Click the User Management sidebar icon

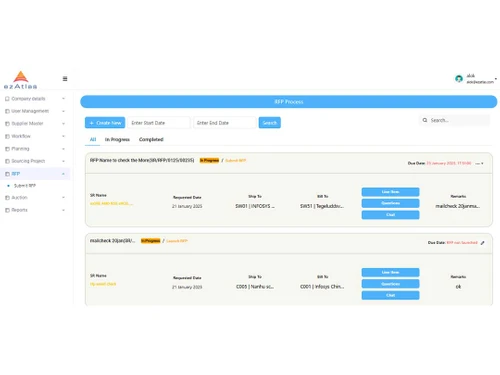coord(7,111)
